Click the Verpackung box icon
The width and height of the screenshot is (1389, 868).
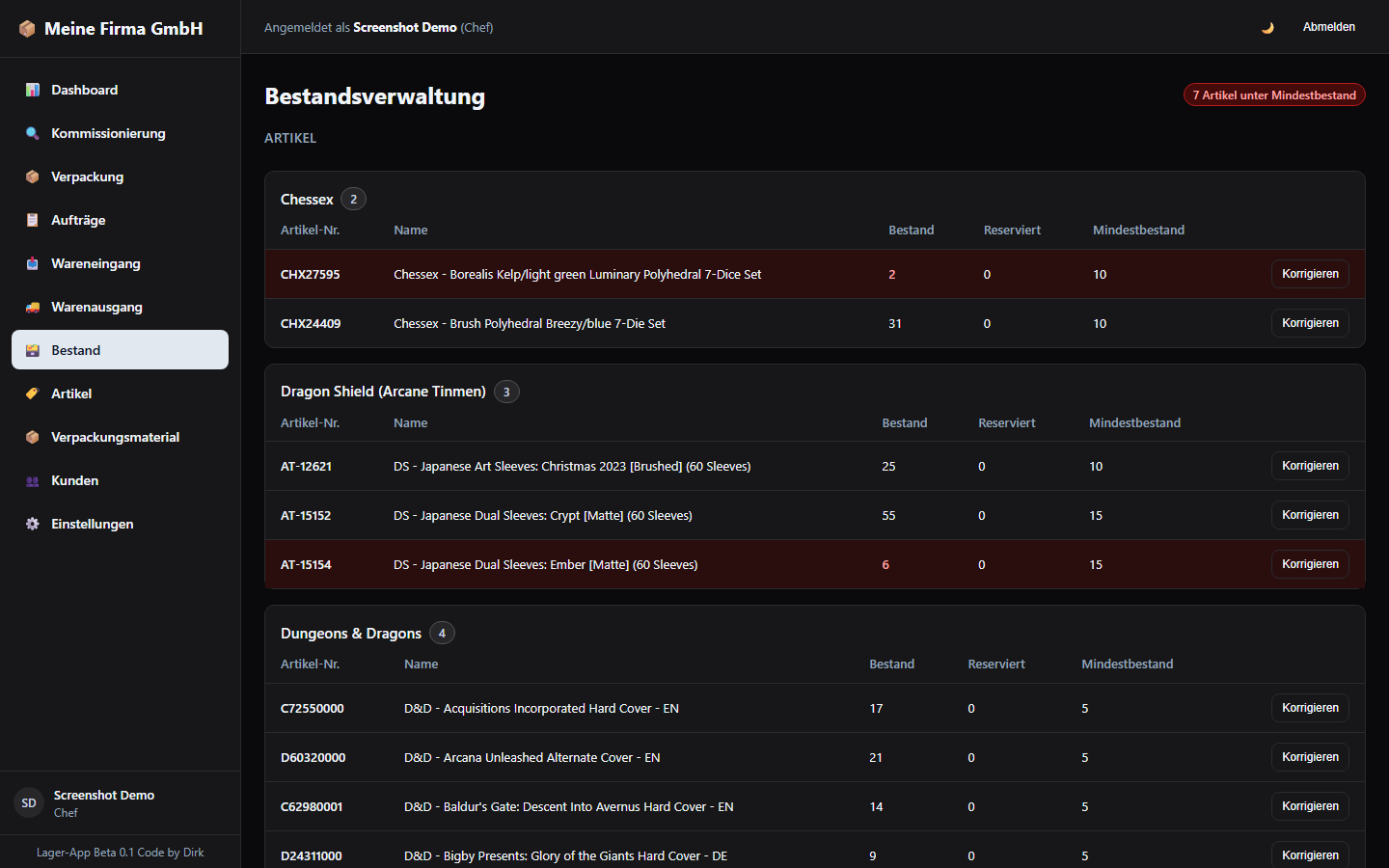click(33, 176)
